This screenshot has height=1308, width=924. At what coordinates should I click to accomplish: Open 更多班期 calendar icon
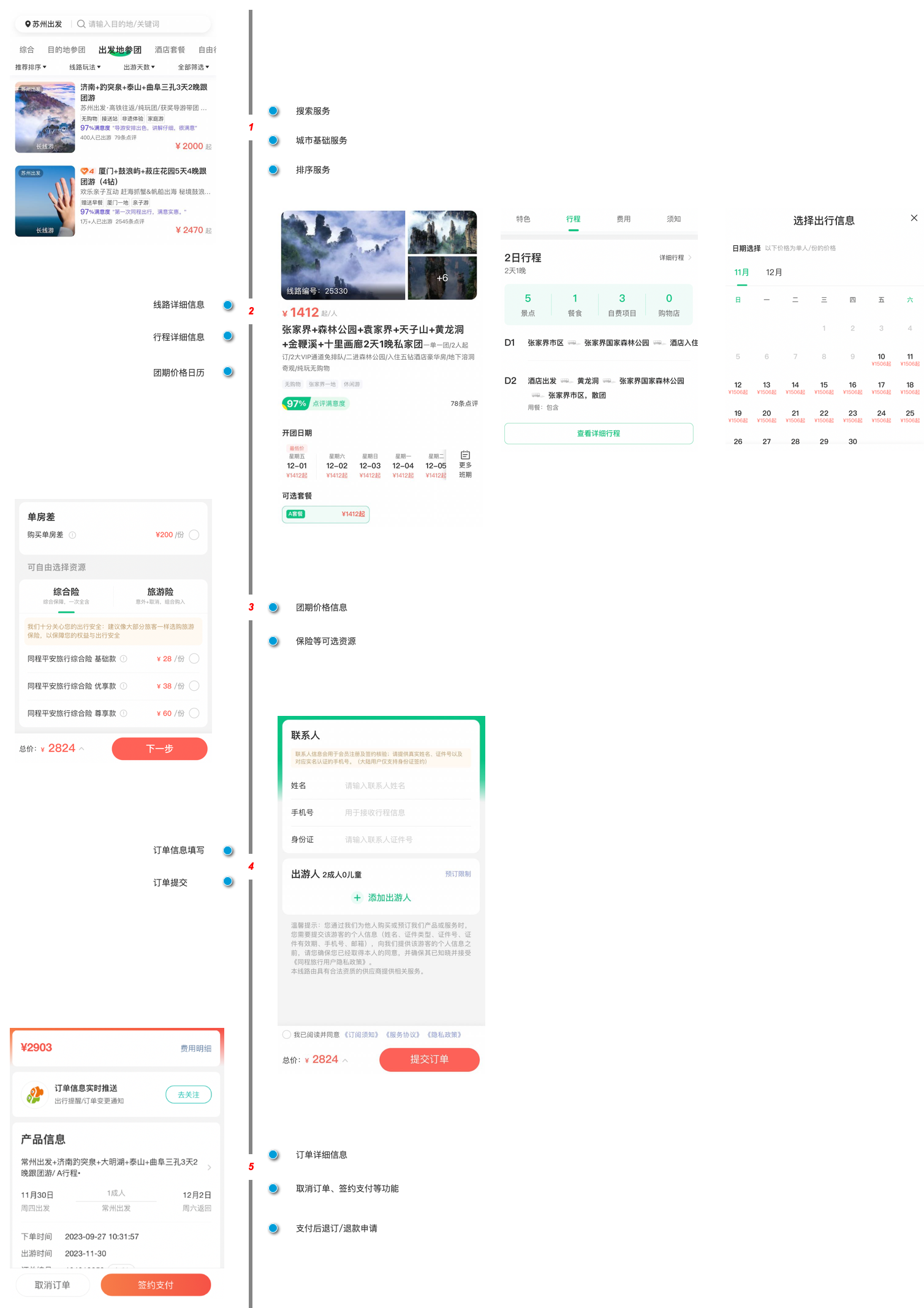point(465,455)
